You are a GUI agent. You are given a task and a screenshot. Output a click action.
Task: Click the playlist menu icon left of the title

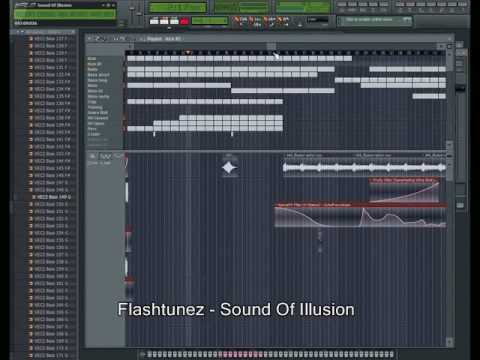[x=90, y=39]
